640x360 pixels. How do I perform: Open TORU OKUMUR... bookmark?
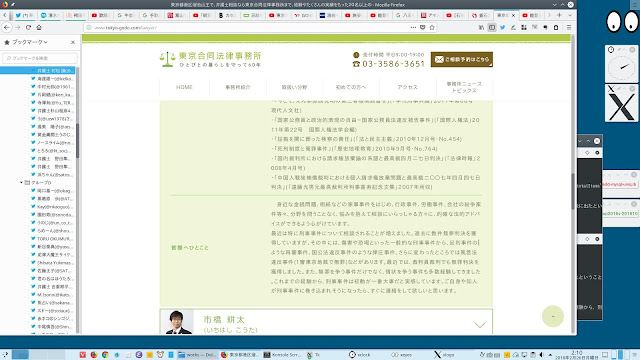point(54,238)
